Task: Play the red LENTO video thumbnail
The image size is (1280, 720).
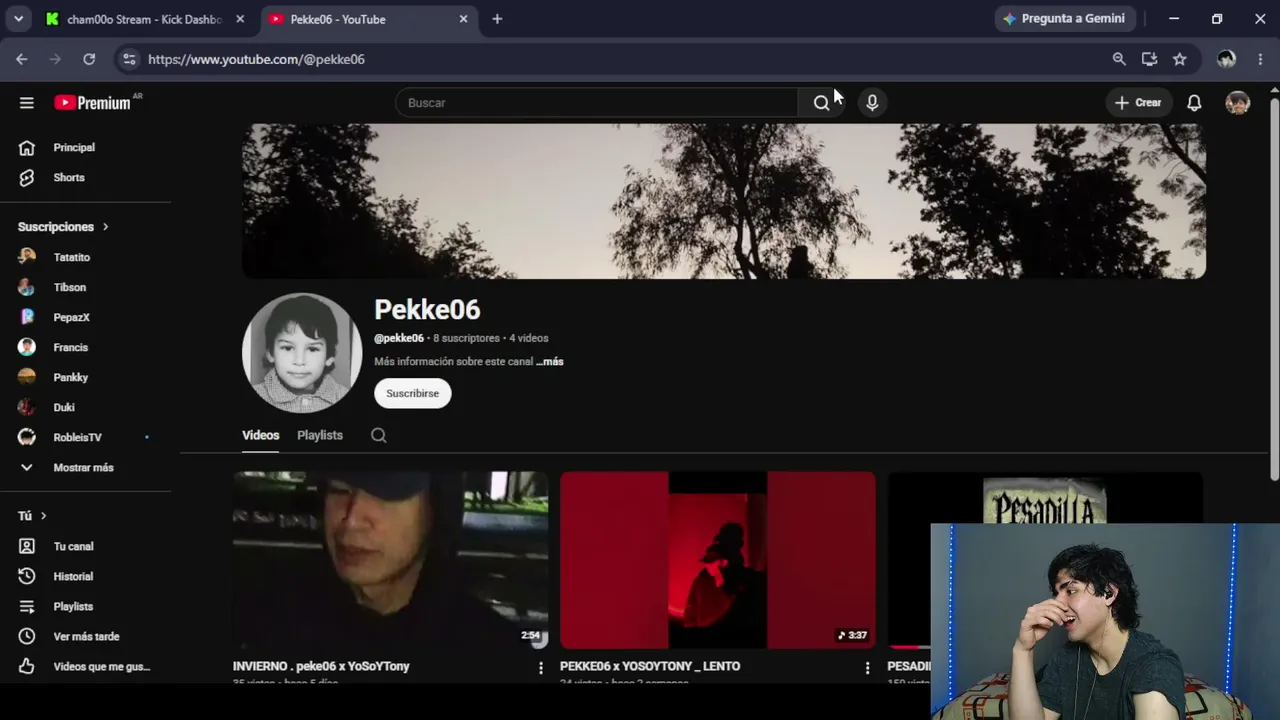Action: [x=717, y=560]
